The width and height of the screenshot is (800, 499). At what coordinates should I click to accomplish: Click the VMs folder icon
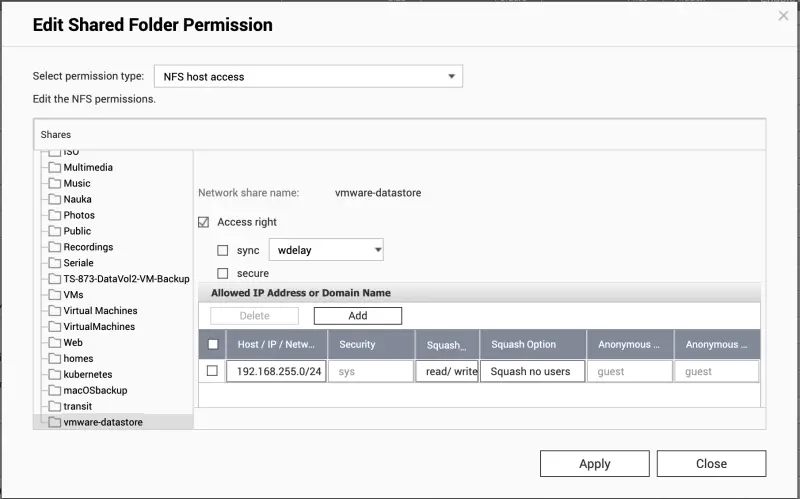[x=55, y=294]
